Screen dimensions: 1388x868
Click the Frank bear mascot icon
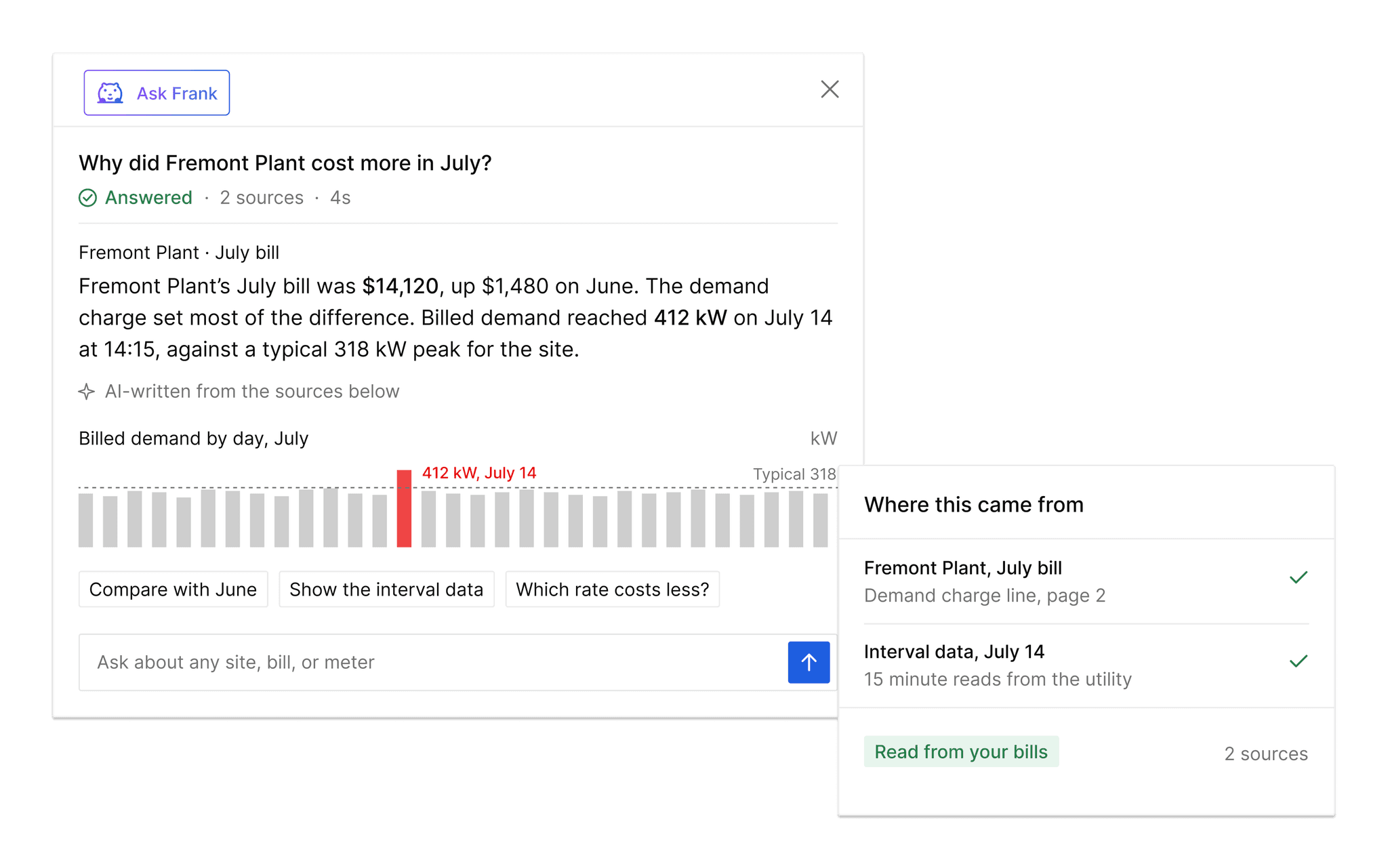(x=110, y=94)
